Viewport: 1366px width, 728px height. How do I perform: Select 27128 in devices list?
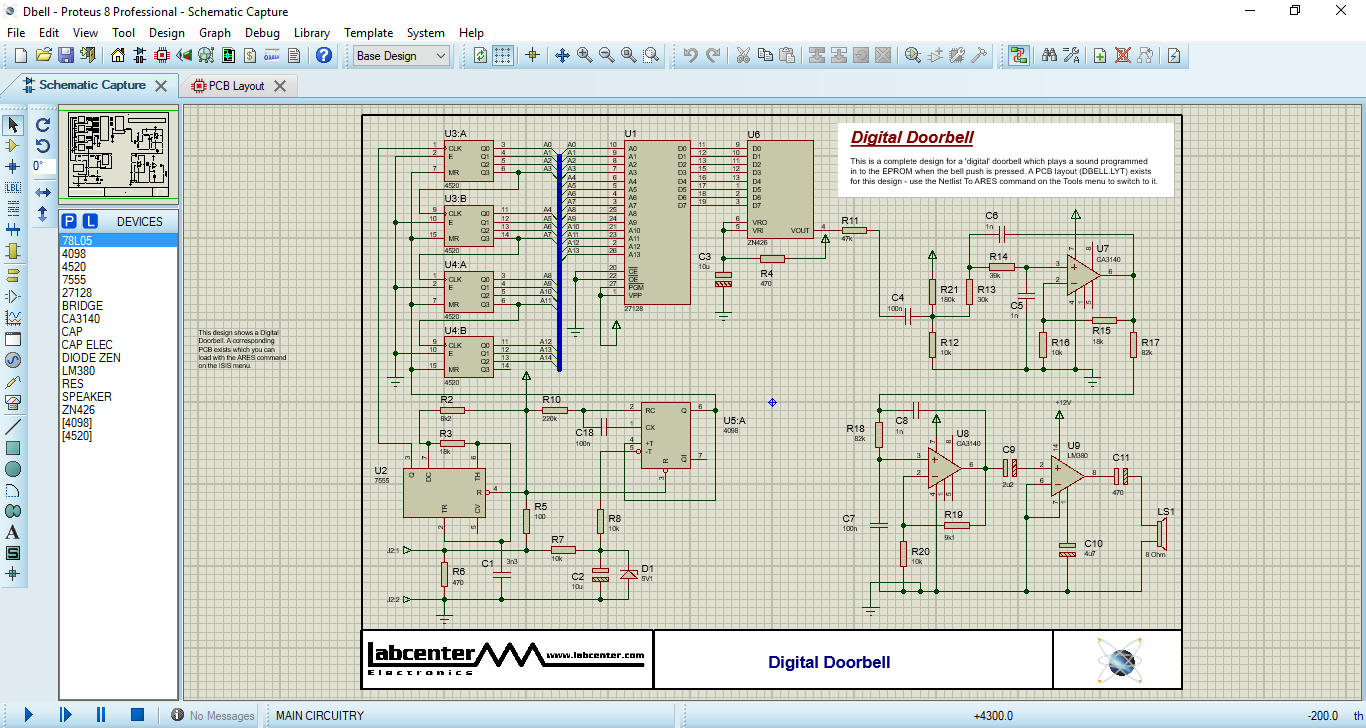(x=119, y=293)
